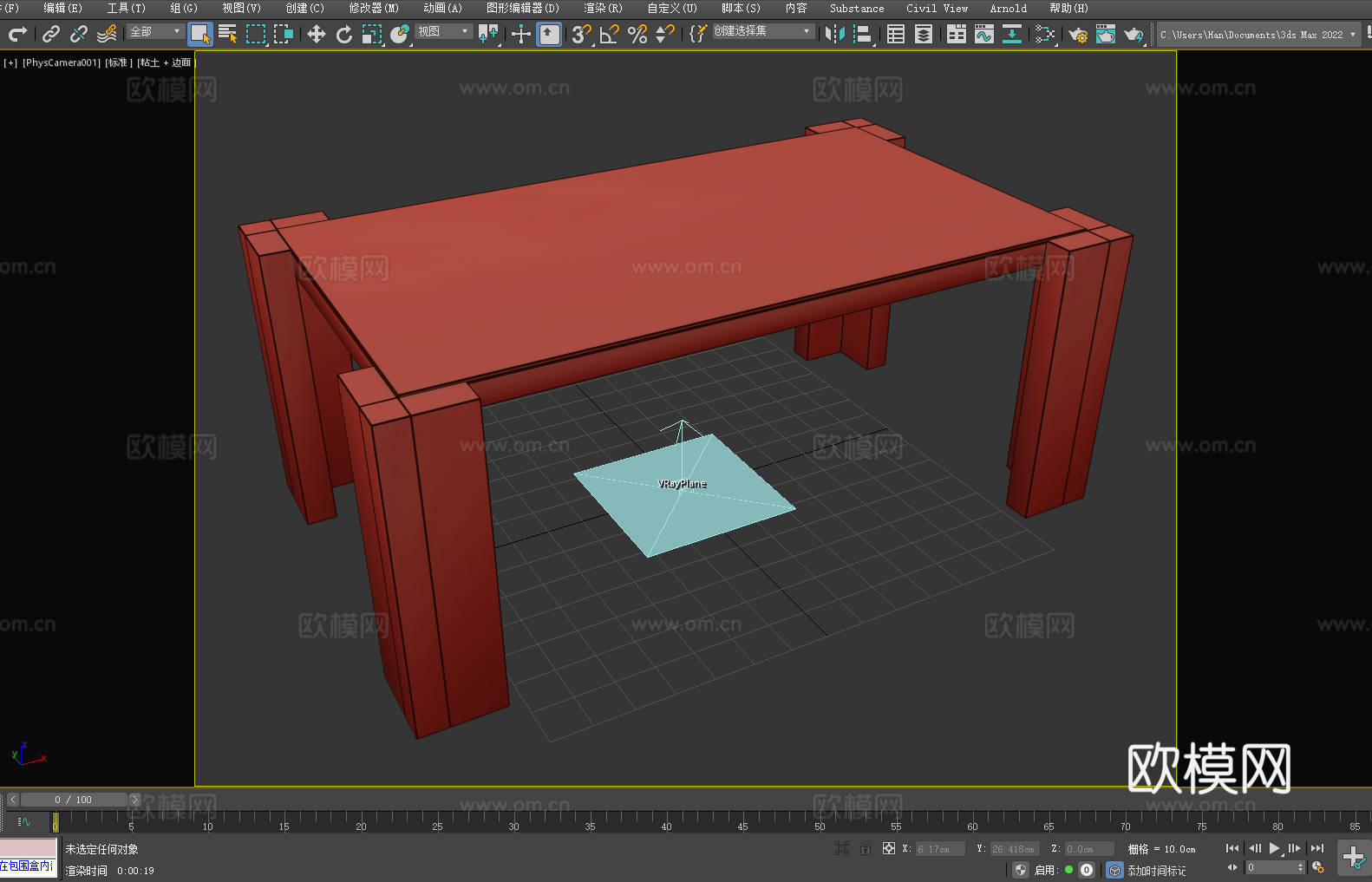The width and height of the screenshot is (1372, 882).
Task: Toggle the Ribbon display
Action: click(957, 34)
